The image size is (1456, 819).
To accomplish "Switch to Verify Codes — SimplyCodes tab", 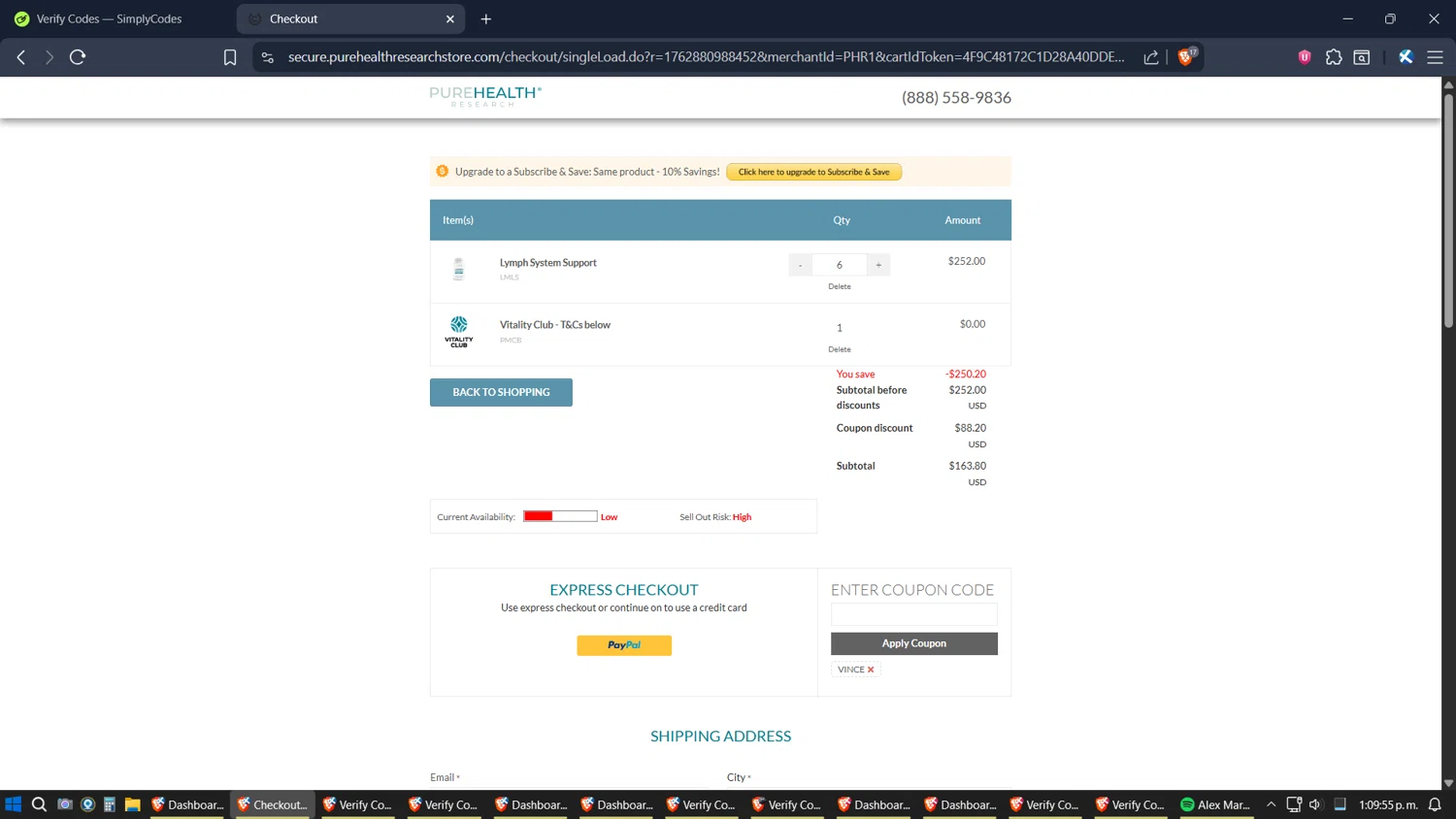I will [x=110, y=18].
